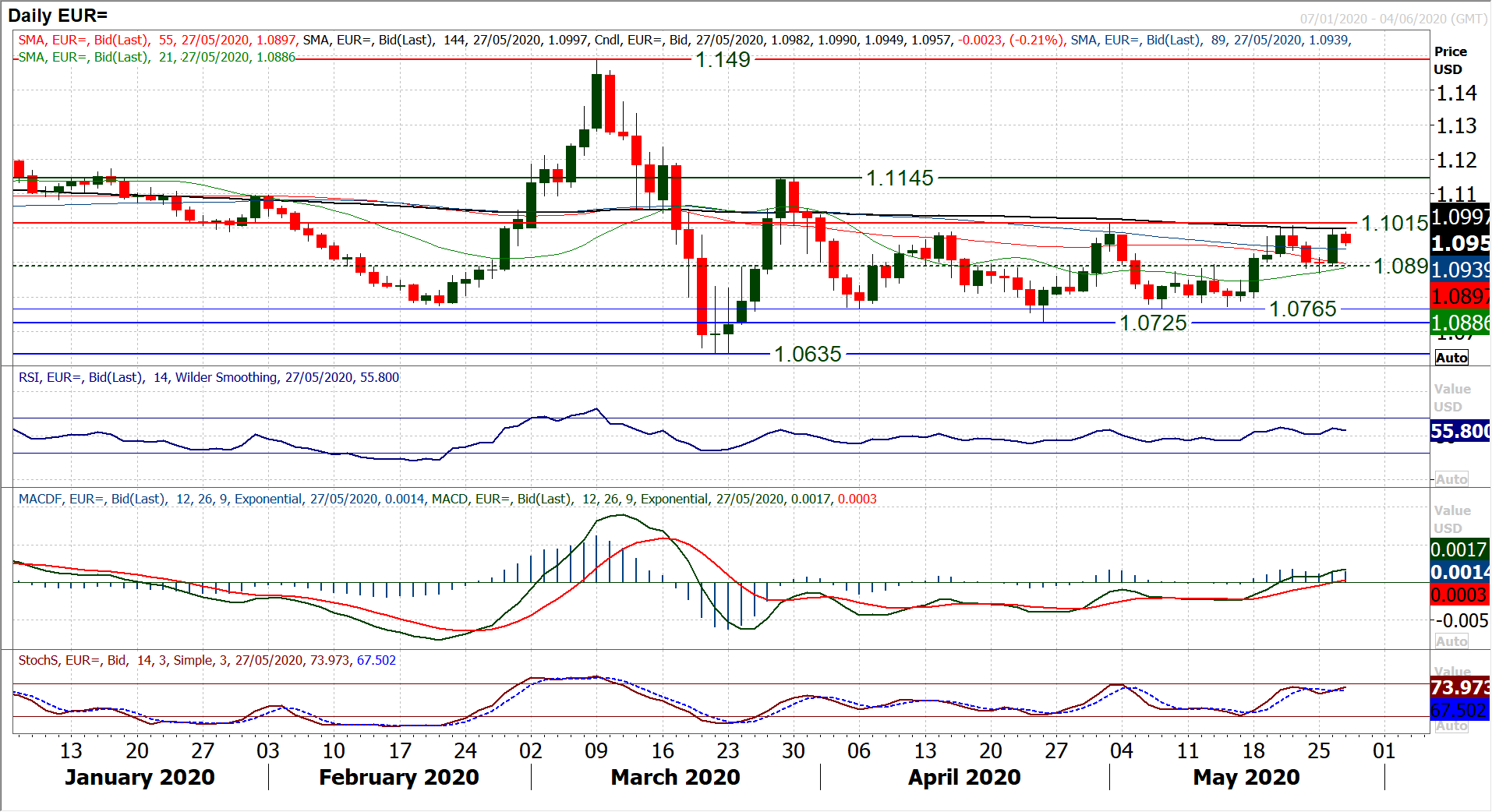Click the green 1.0886 SMA price tag
This screenshot has height=812, width=1492.
(x=1460, y=323)
